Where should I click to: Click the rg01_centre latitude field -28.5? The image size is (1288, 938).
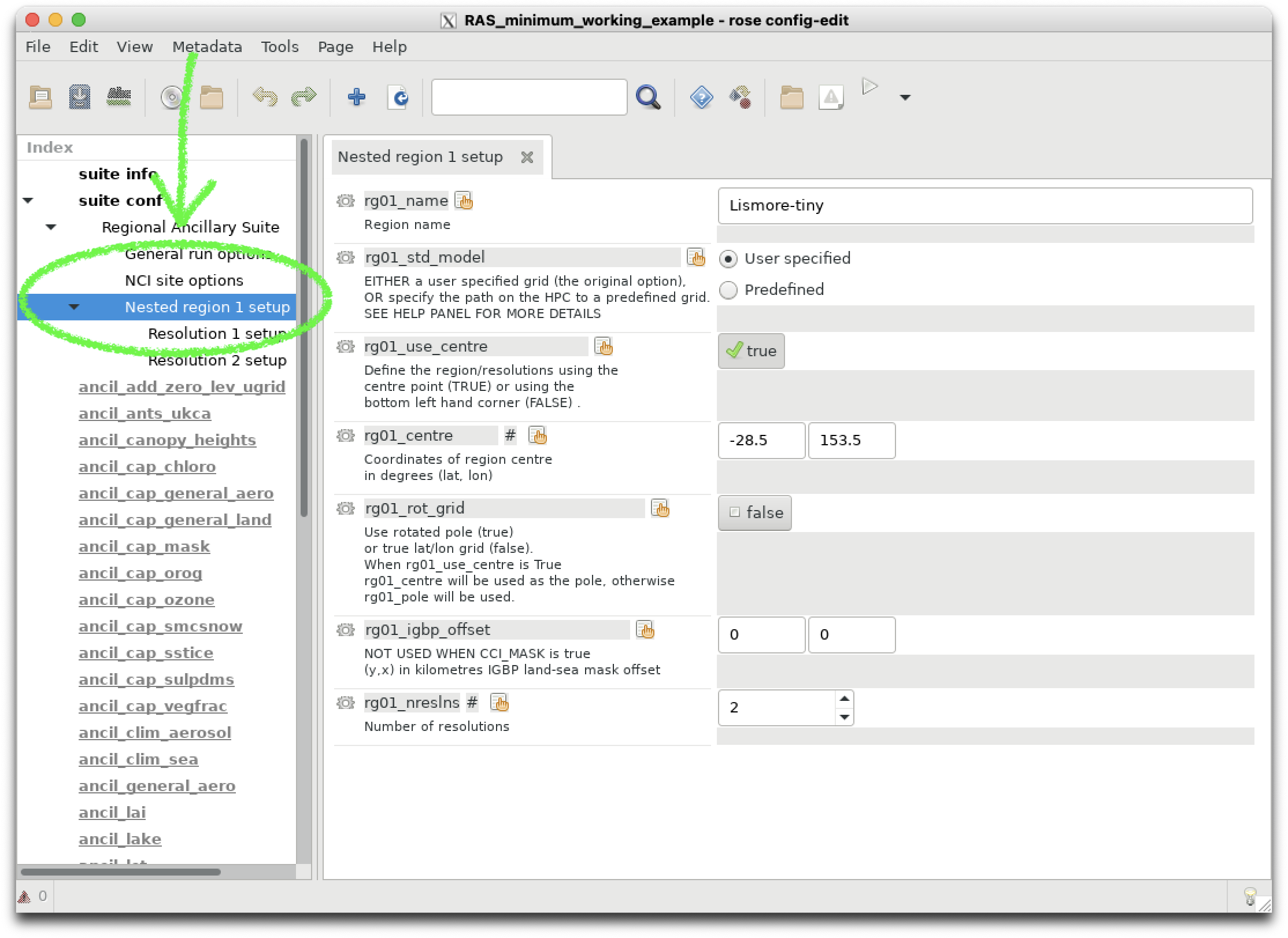(x=761, y=441)
